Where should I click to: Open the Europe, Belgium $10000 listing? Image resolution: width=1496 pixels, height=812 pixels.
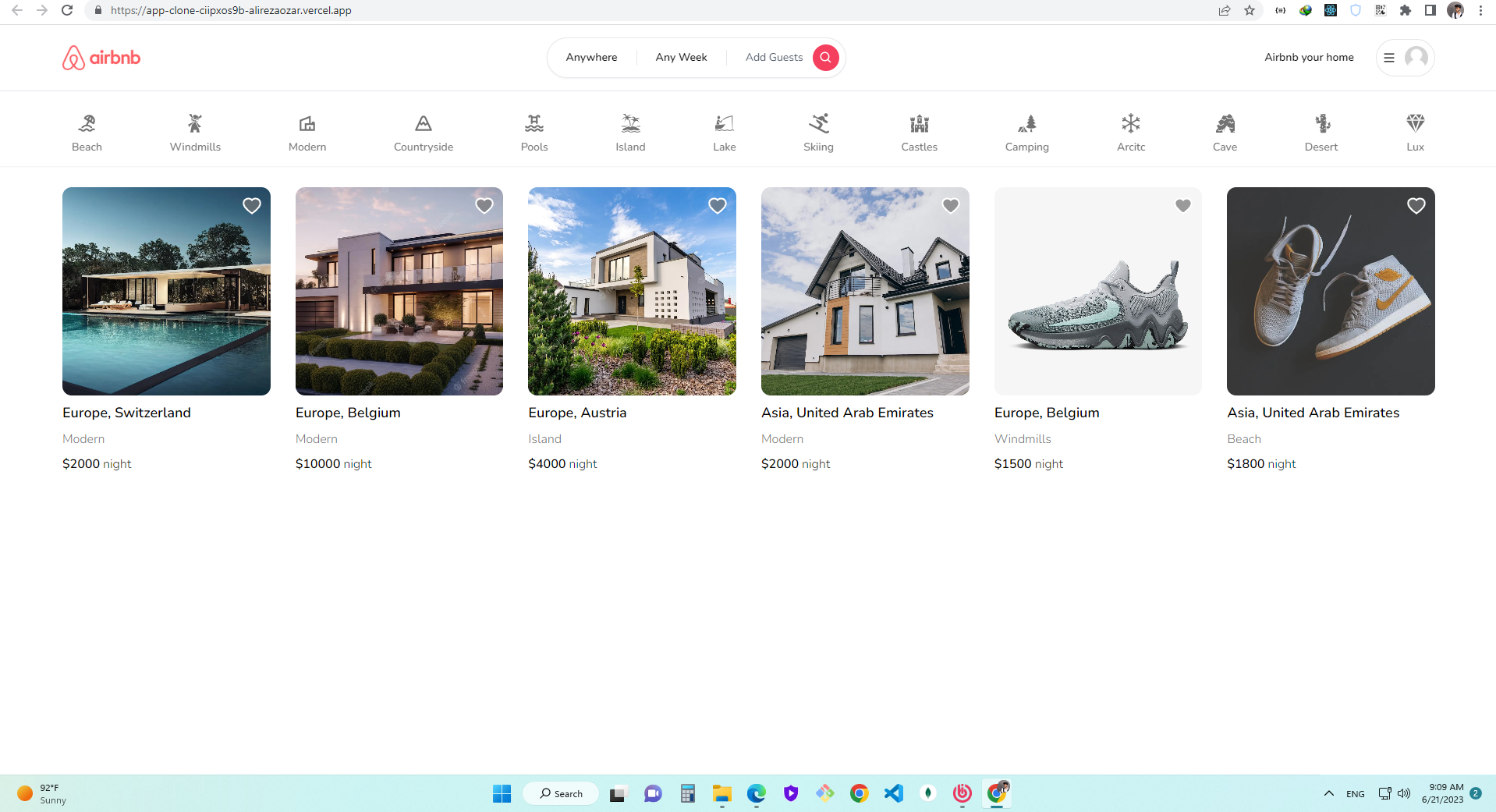pyautogui.click(x=399, y=291)
